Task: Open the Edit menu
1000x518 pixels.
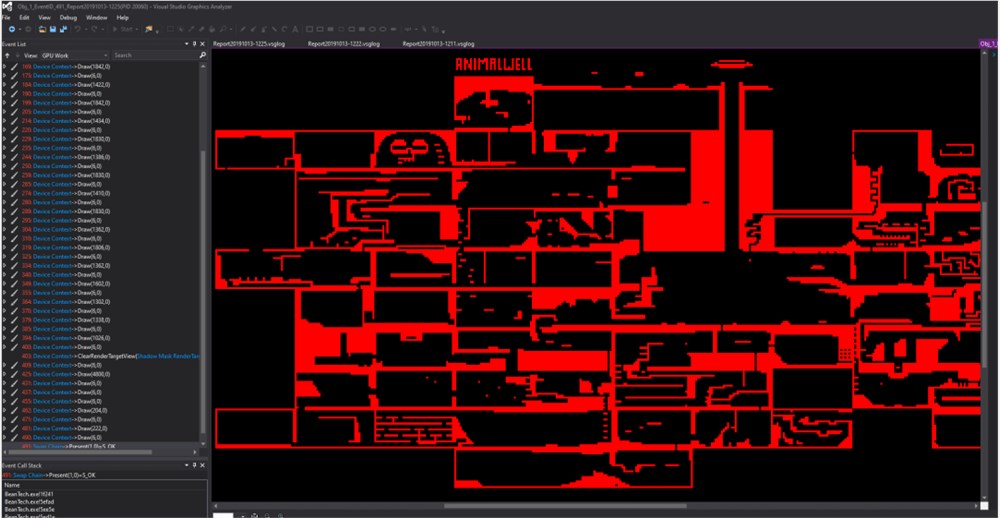Action: pyautogui.click(x=24, y=18)
